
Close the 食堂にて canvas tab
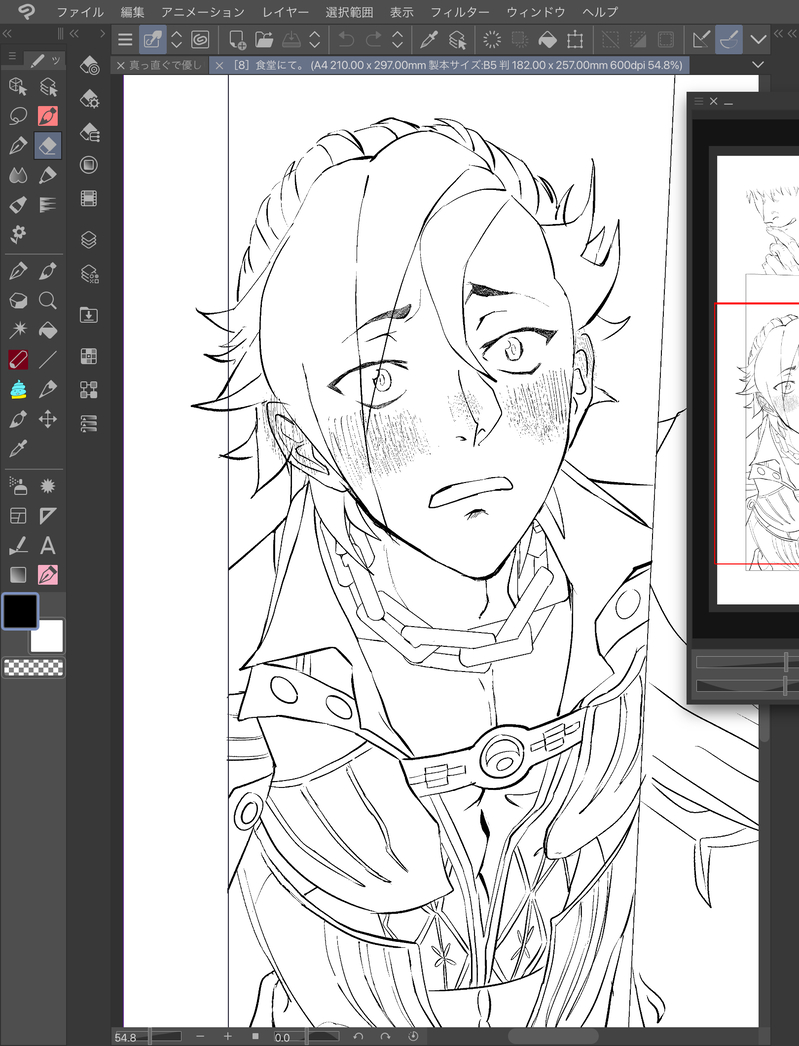[219, 65]
